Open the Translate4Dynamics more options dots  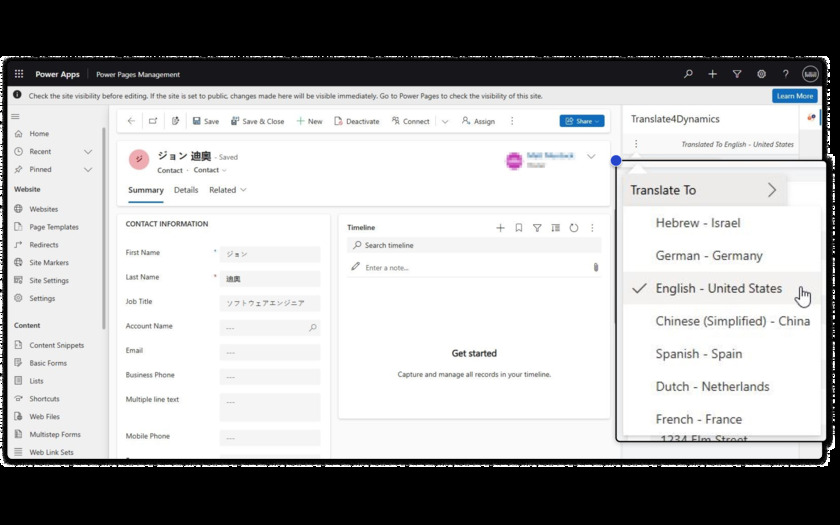[x=636, y=144]
